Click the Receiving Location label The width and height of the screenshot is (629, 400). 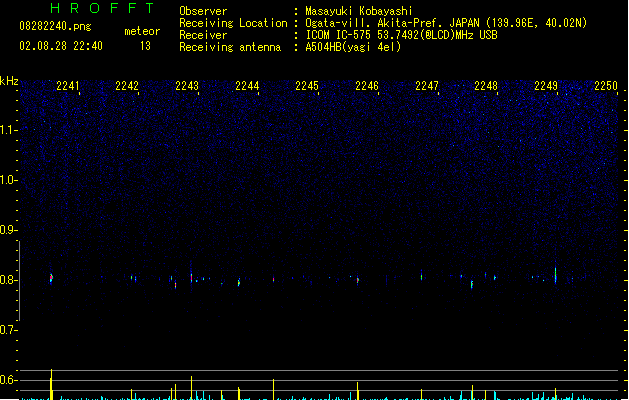233,23
